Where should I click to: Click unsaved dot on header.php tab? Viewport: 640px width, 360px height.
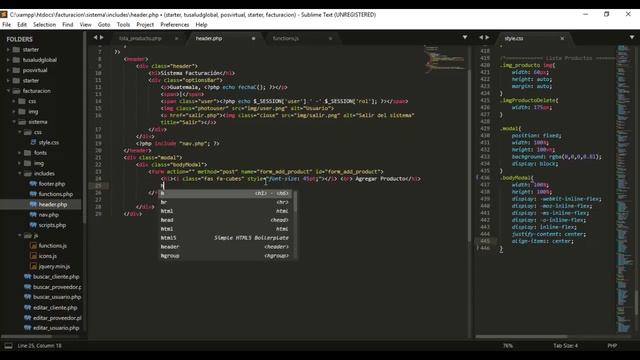pyautogui.click(x=253, y=38)
